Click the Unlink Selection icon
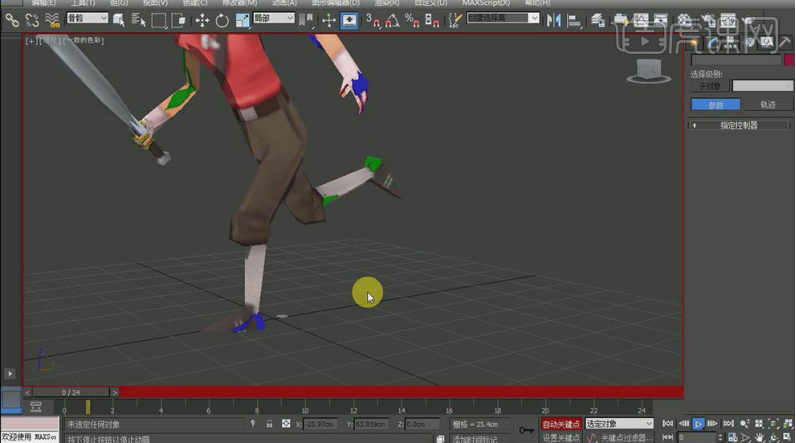 click(x=32, y=20)
